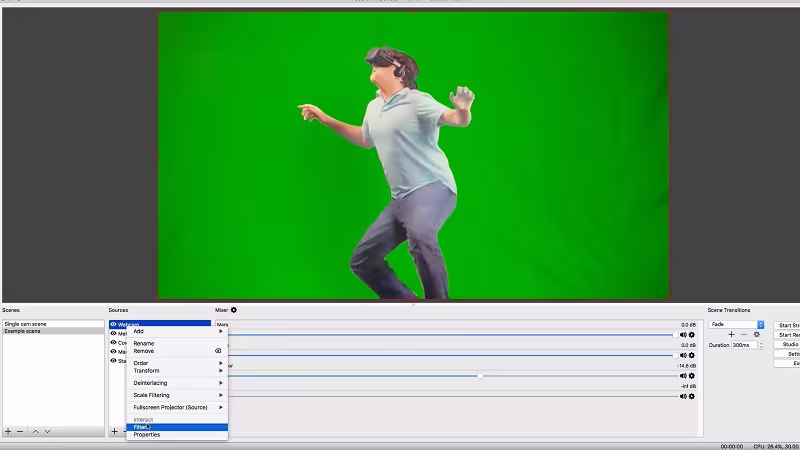The image size is (800, 450).
Task: Toggle visibility eye of Webcam source
Action: 113,324
